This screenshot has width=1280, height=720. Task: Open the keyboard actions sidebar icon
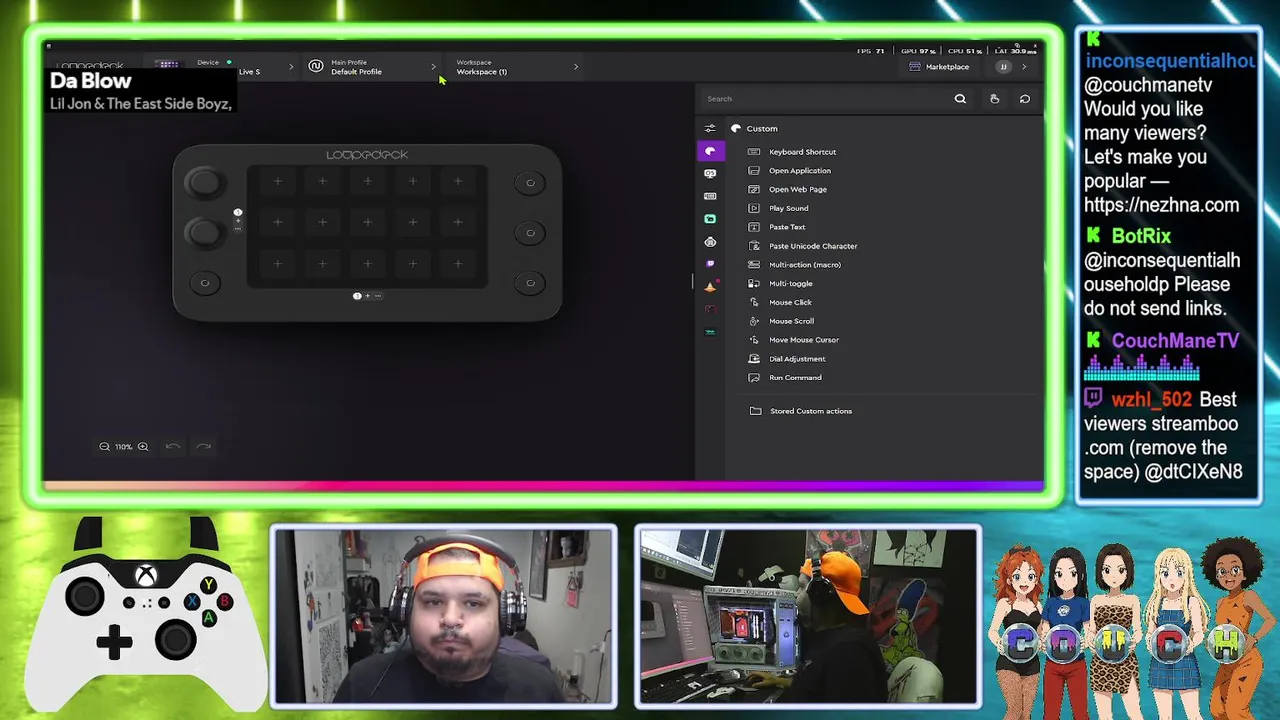click(x=710, y=196)
